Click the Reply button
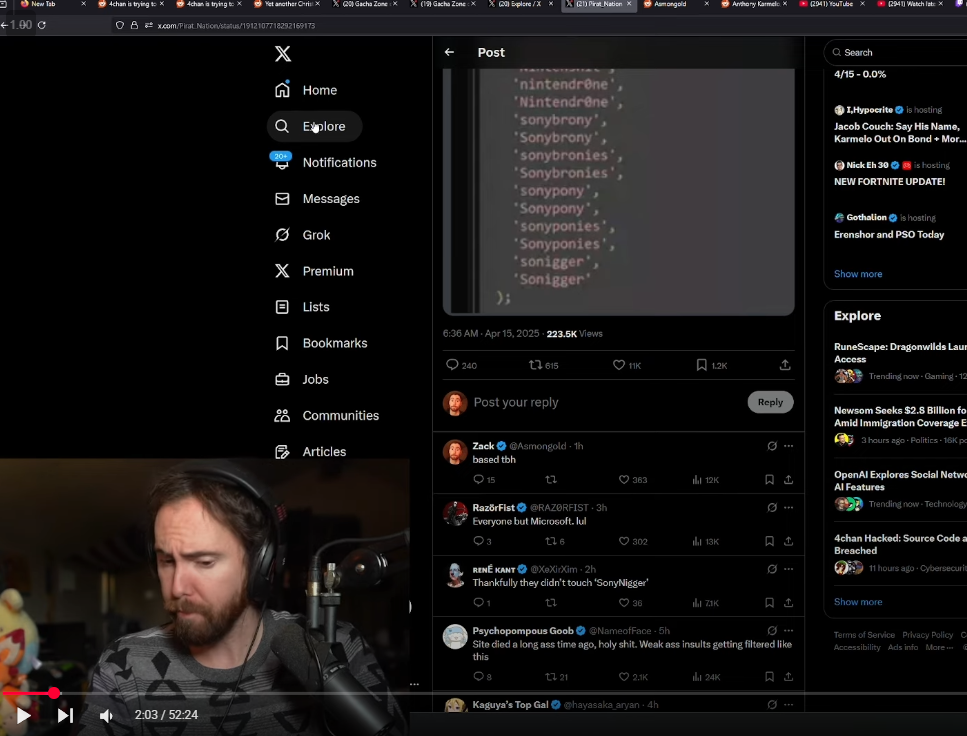The width and height of the screenshot is (967, 736). [x=770, y=402]
